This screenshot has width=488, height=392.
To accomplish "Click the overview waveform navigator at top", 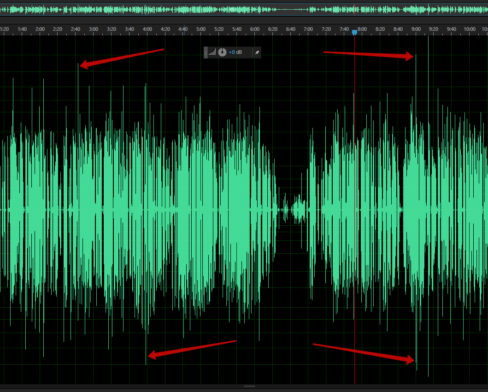I will (244, 10).
